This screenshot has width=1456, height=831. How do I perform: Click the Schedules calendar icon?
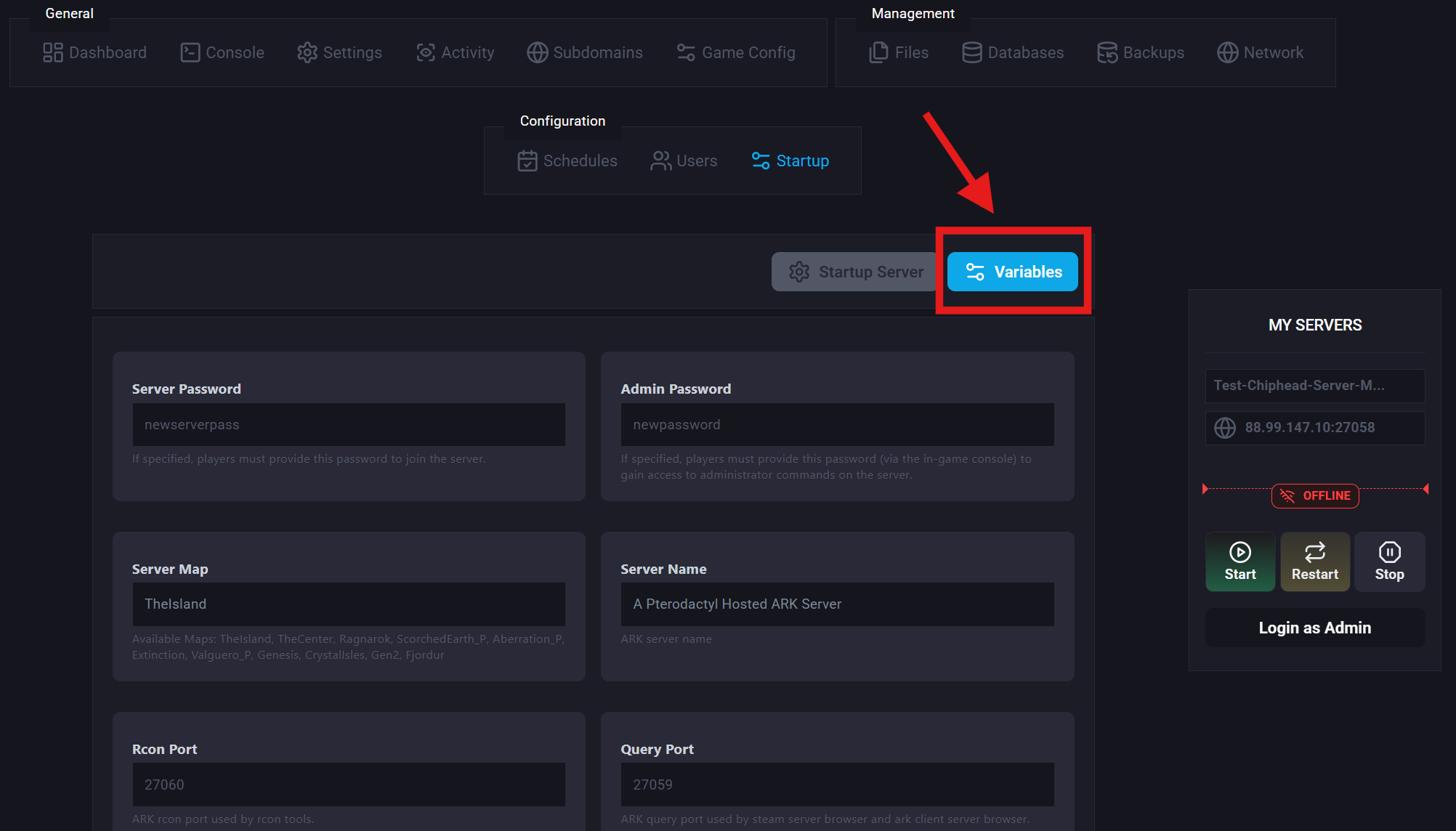[527, 161]
